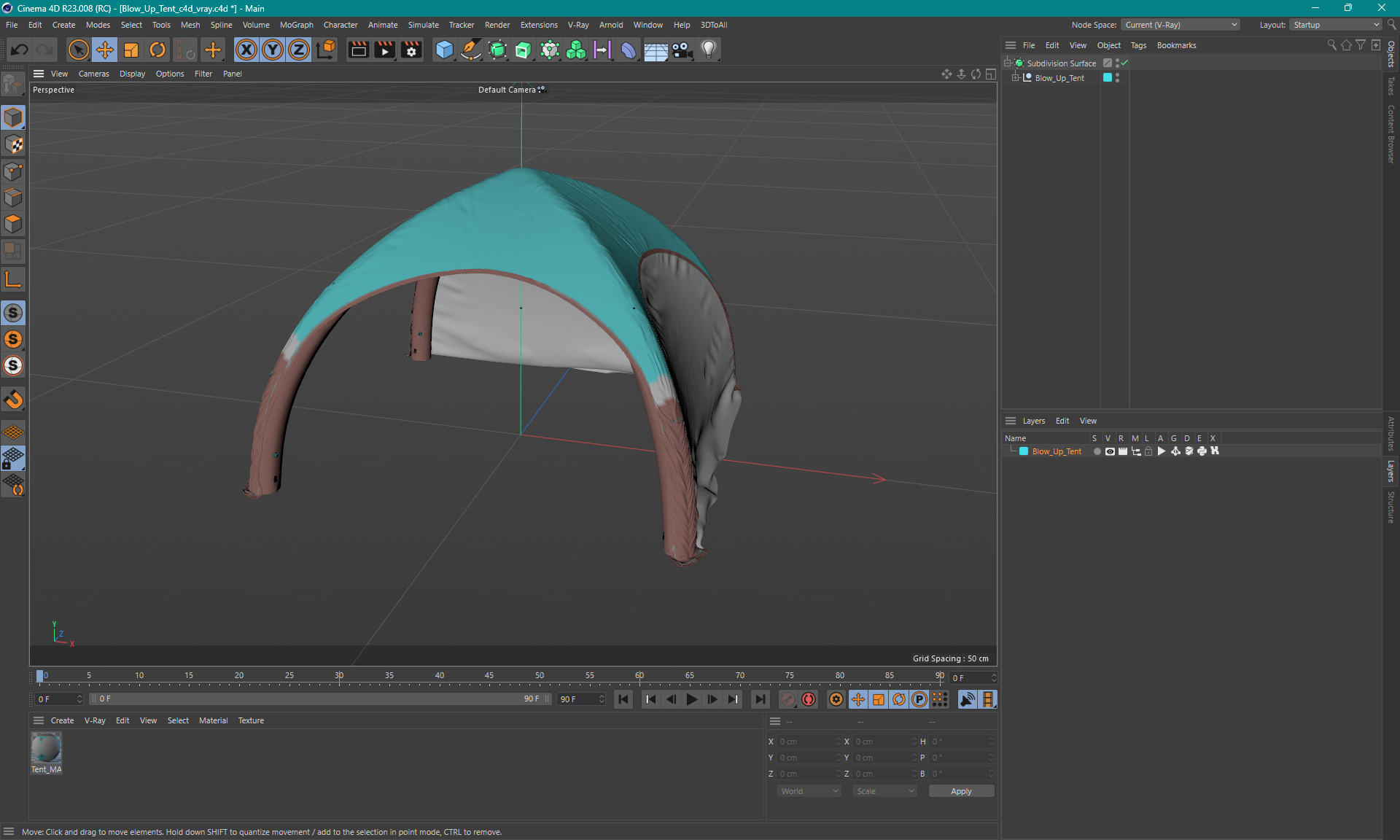
Task: Open Edit Render Settings icon
Action: [411, 50]
